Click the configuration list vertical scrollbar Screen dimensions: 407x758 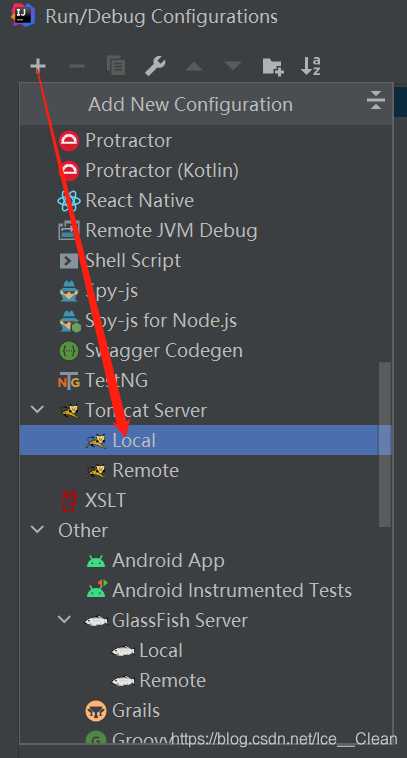(385, 444)
